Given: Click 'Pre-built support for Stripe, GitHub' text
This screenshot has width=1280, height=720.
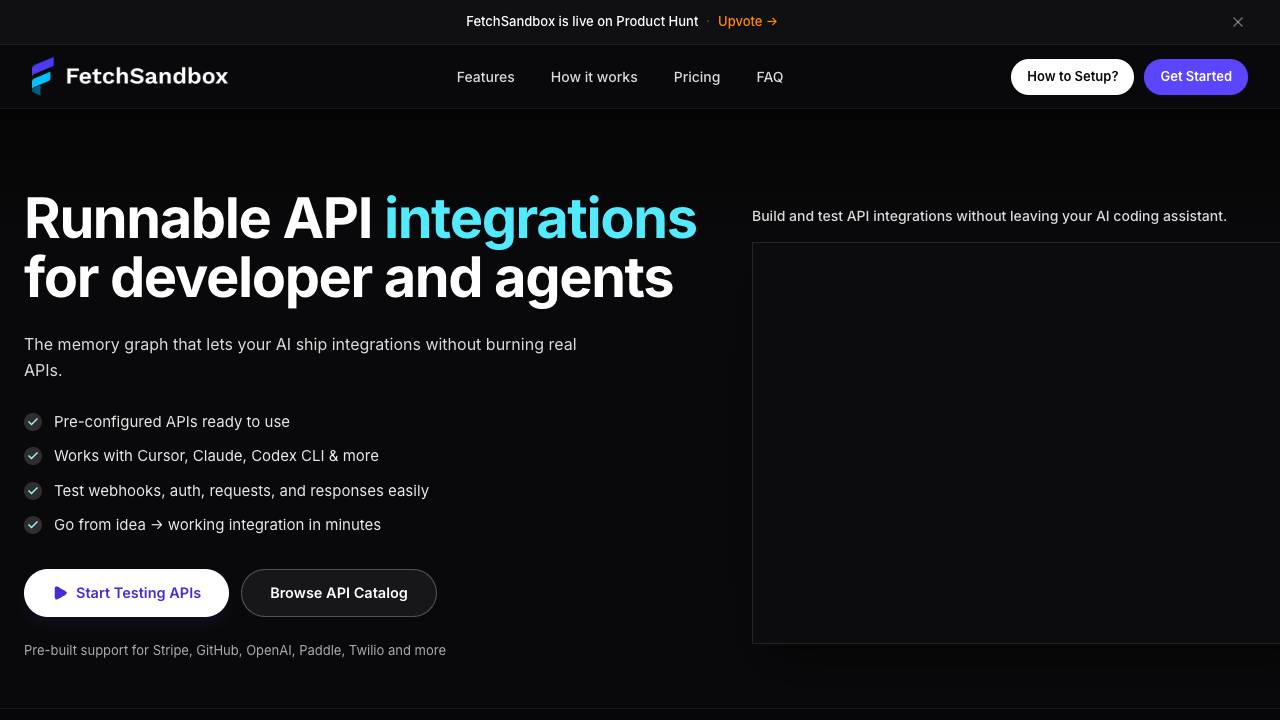Looking at the screenshot, I should (x=235, y=650).
